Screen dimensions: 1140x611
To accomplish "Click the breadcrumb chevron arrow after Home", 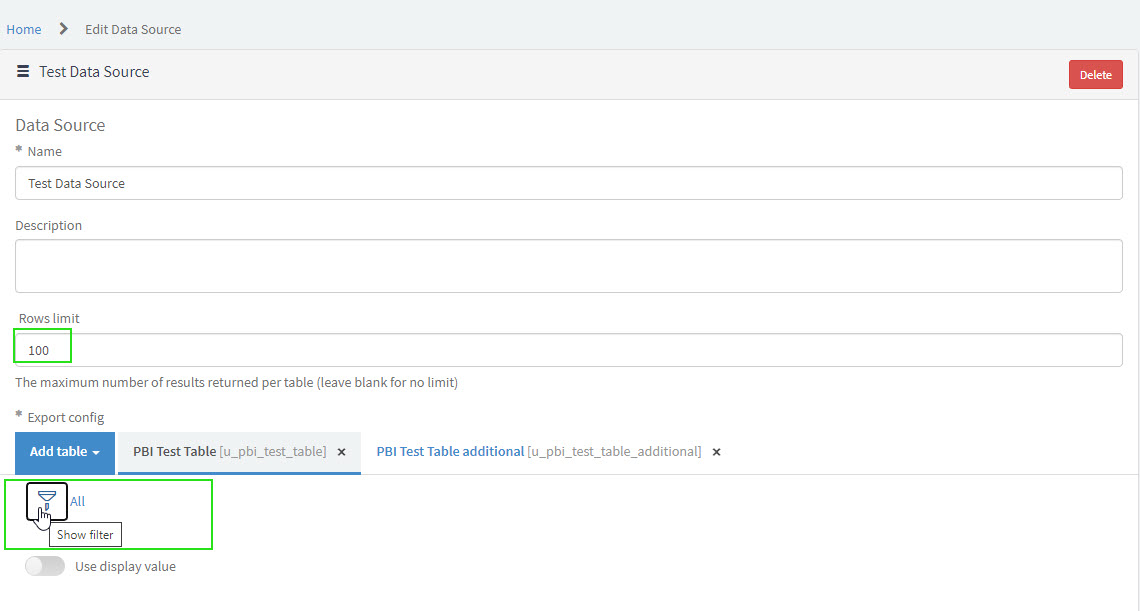I will [64, 29].
